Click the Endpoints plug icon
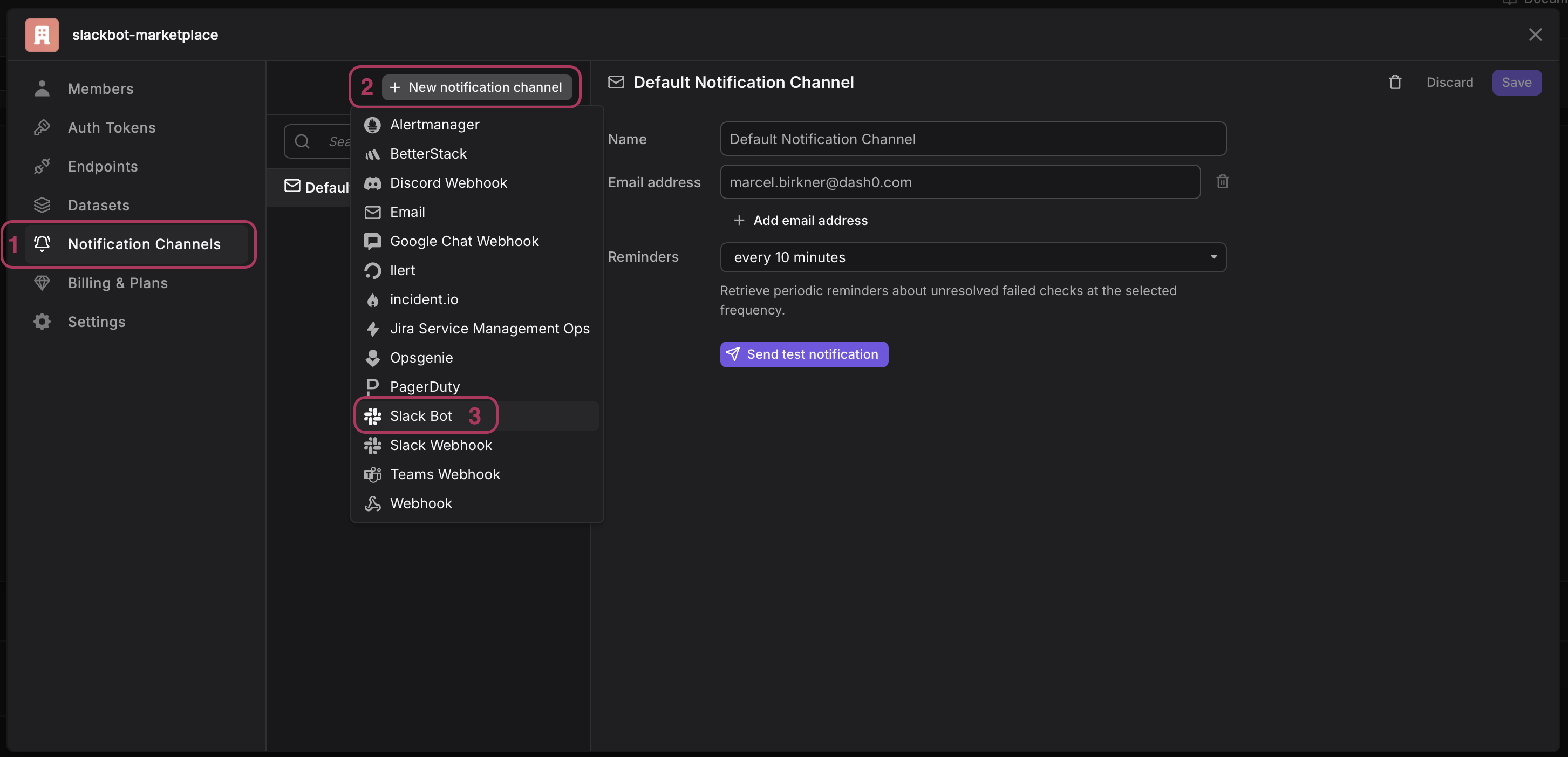The height and width of the screenshot is (757, 1568). click(42, 166)
